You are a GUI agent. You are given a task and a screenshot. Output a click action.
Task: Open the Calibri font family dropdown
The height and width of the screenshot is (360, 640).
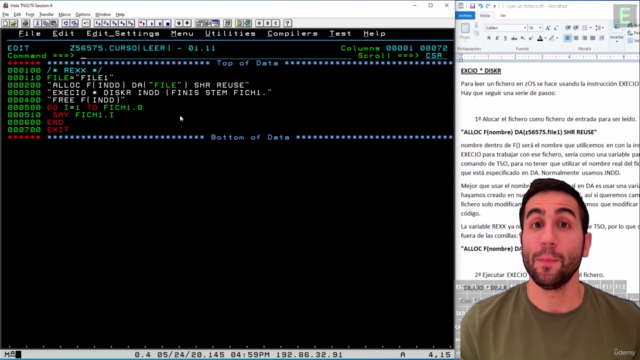[525, 28]
